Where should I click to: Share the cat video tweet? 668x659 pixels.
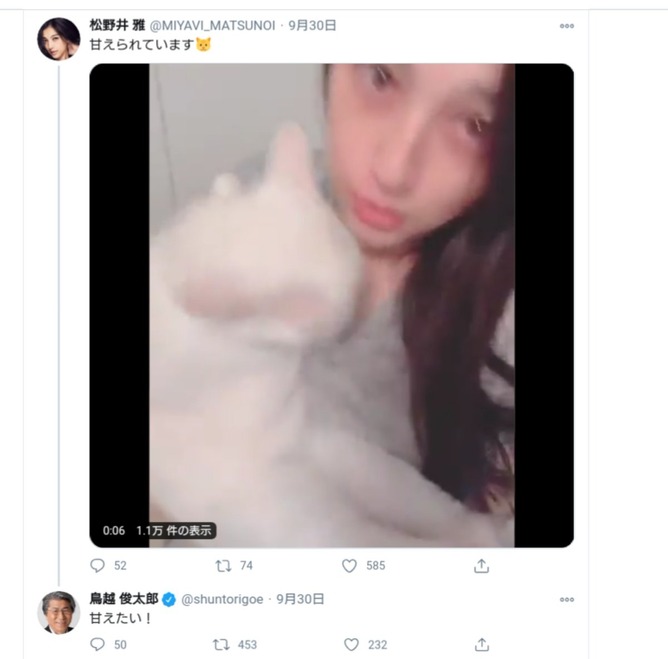pyautogui.click(x=481, y=566)
